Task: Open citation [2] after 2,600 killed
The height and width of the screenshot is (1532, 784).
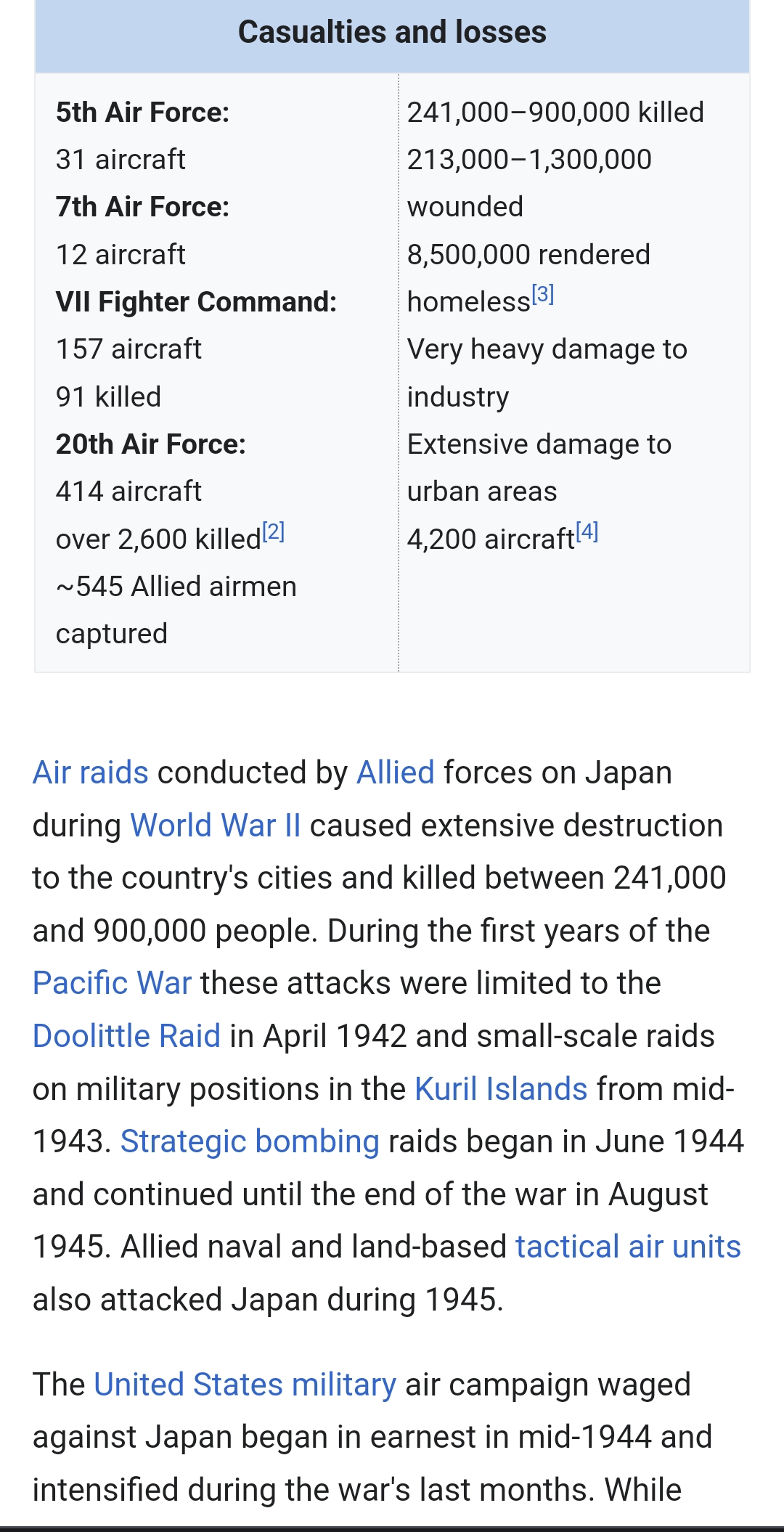Action: (274, 532)
